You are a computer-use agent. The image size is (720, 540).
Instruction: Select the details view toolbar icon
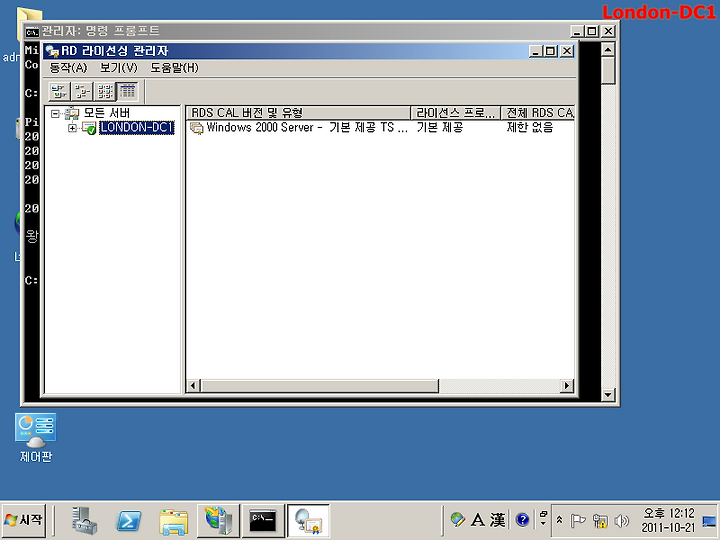128,91
